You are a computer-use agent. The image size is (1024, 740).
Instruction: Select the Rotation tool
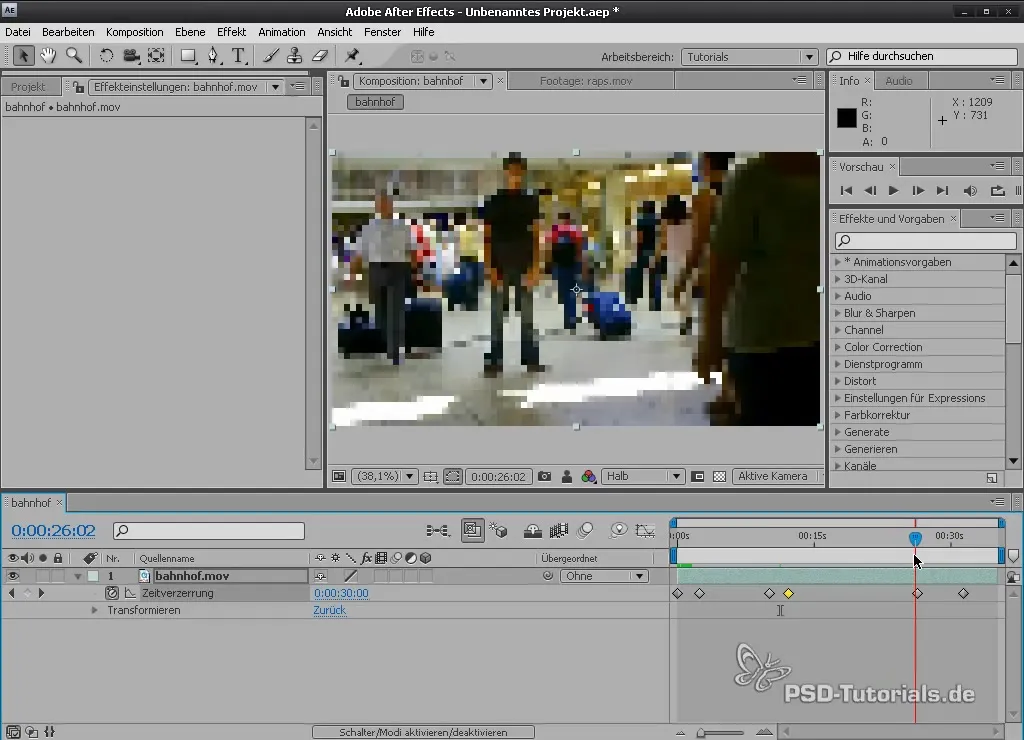pyautogui.click(x=106, y=56)
